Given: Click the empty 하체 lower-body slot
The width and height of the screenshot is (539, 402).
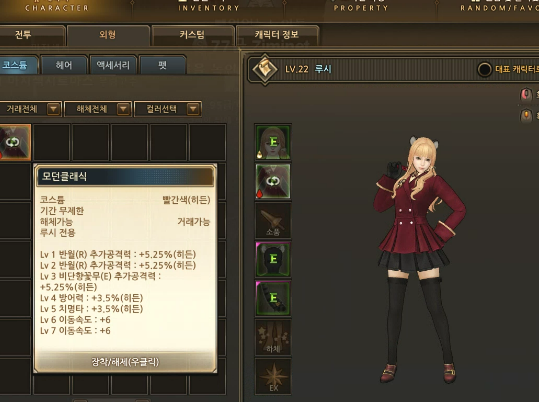Looking at the screenshot, I should [x=273, y=337].
